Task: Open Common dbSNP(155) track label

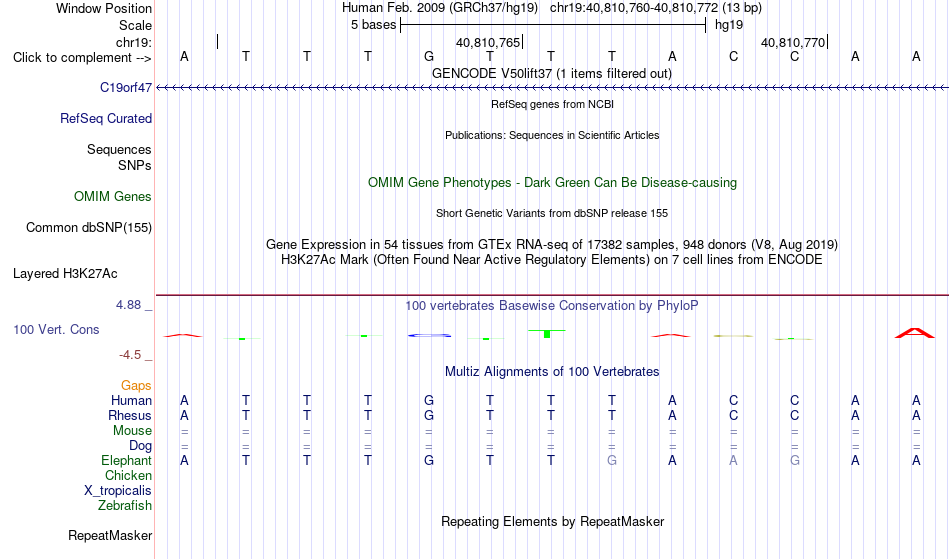Action: point(89,228)
